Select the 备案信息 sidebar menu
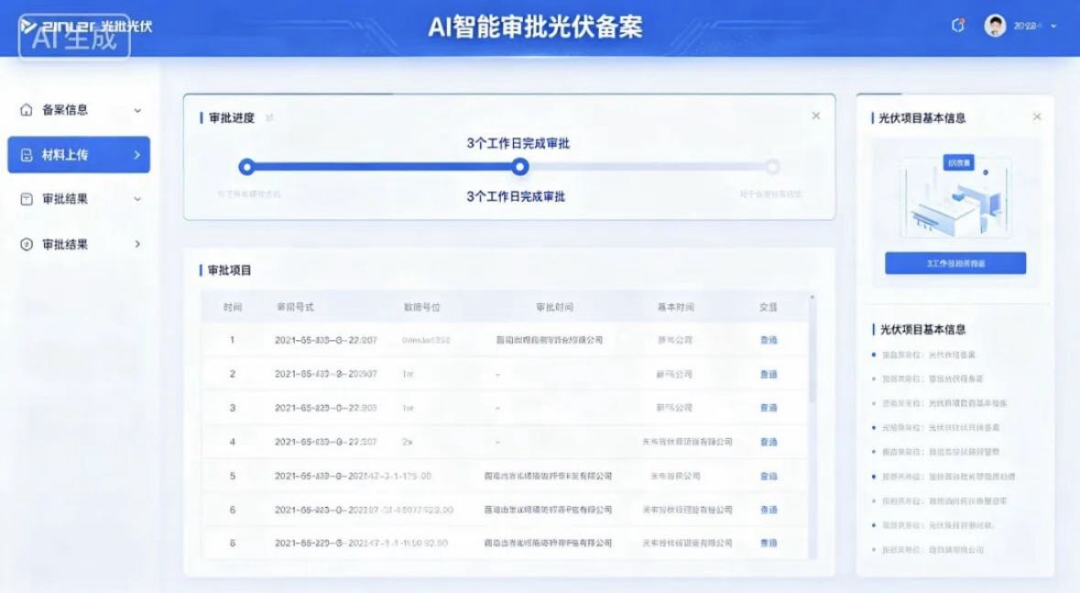This screenshot has height=593, width=1080. coord(79,110)
